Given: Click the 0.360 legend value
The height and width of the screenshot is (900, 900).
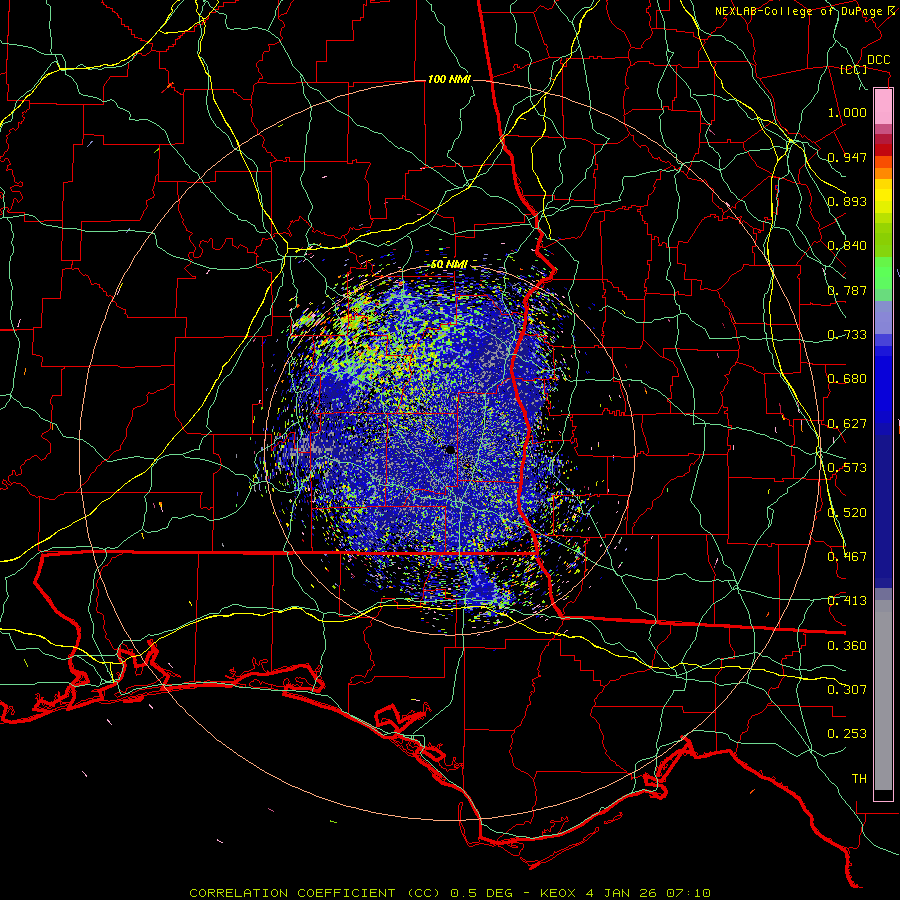Looking at the screenshot, I should click(847, 646).
